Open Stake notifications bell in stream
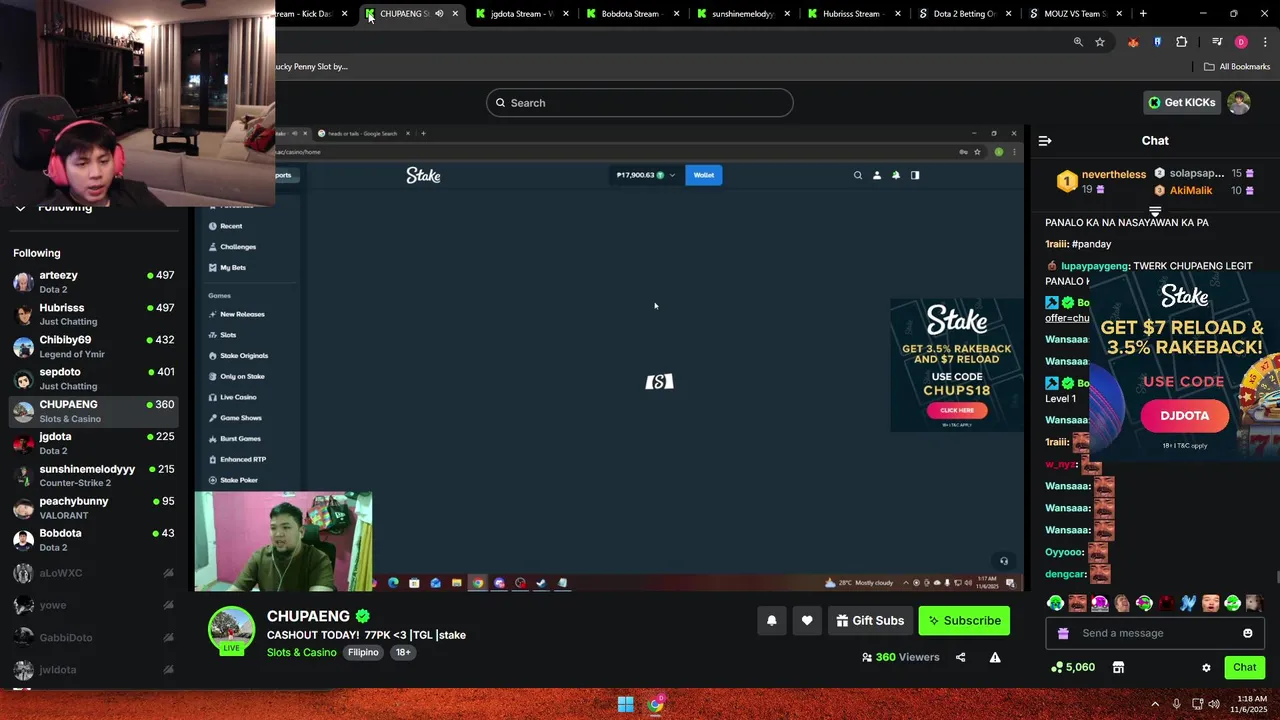This screenshot has height=720, width=1280. click(896, 175)
